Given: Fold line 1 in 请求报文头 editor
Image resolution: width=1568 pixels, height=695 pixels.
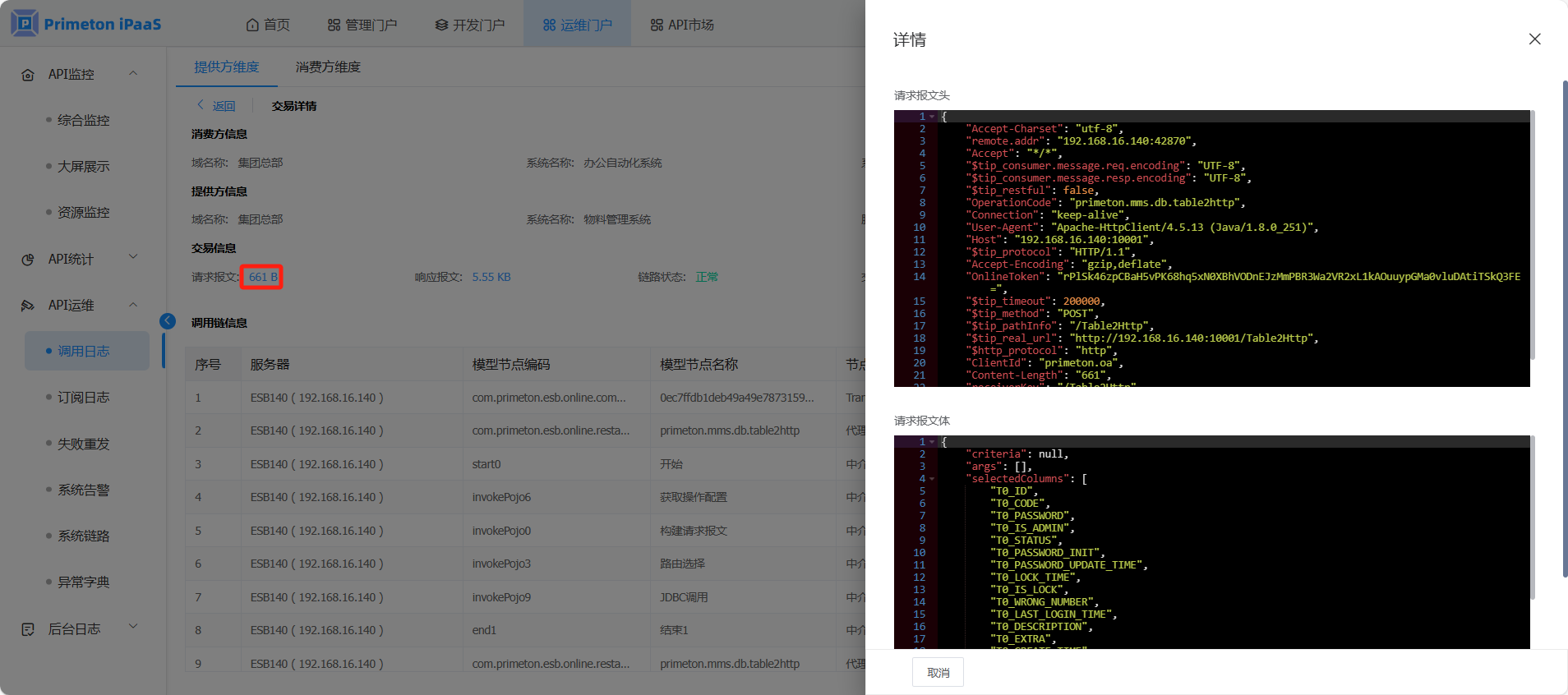Looking at the screenshot, I should (x=932, y=117).
